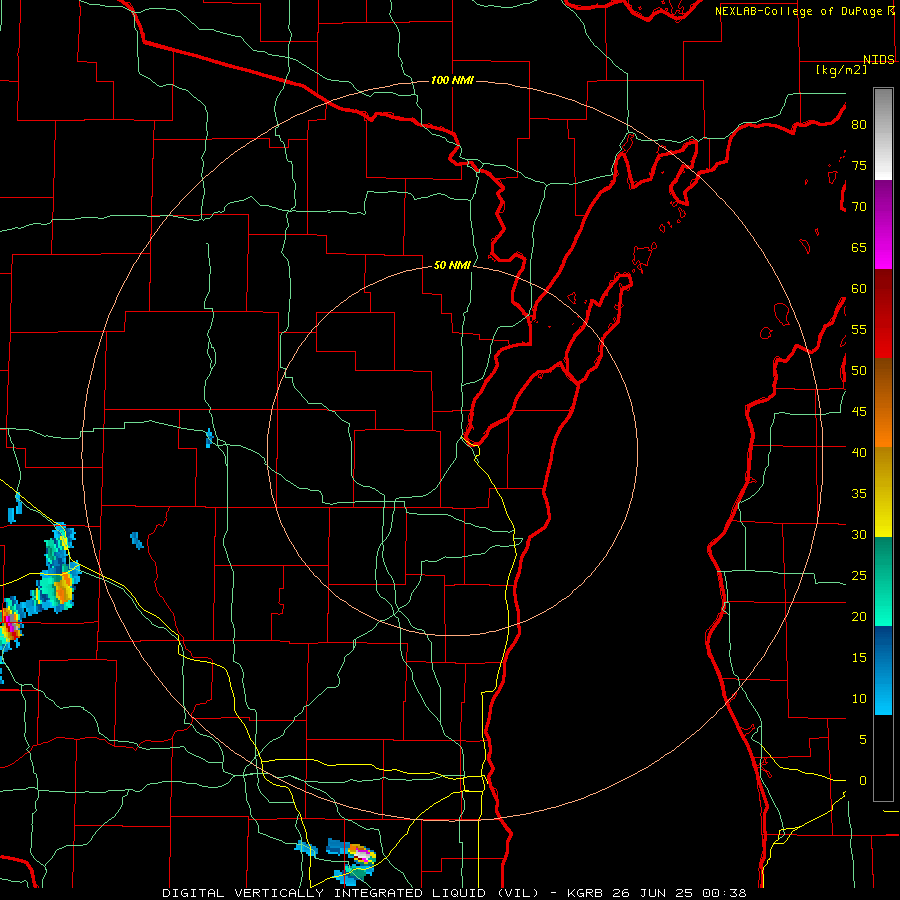Viewport: 900px width, 900px height.
Task: Click the 26 JUN 25 date stamp
Action: pyautogui.click(x=653, y=893)
